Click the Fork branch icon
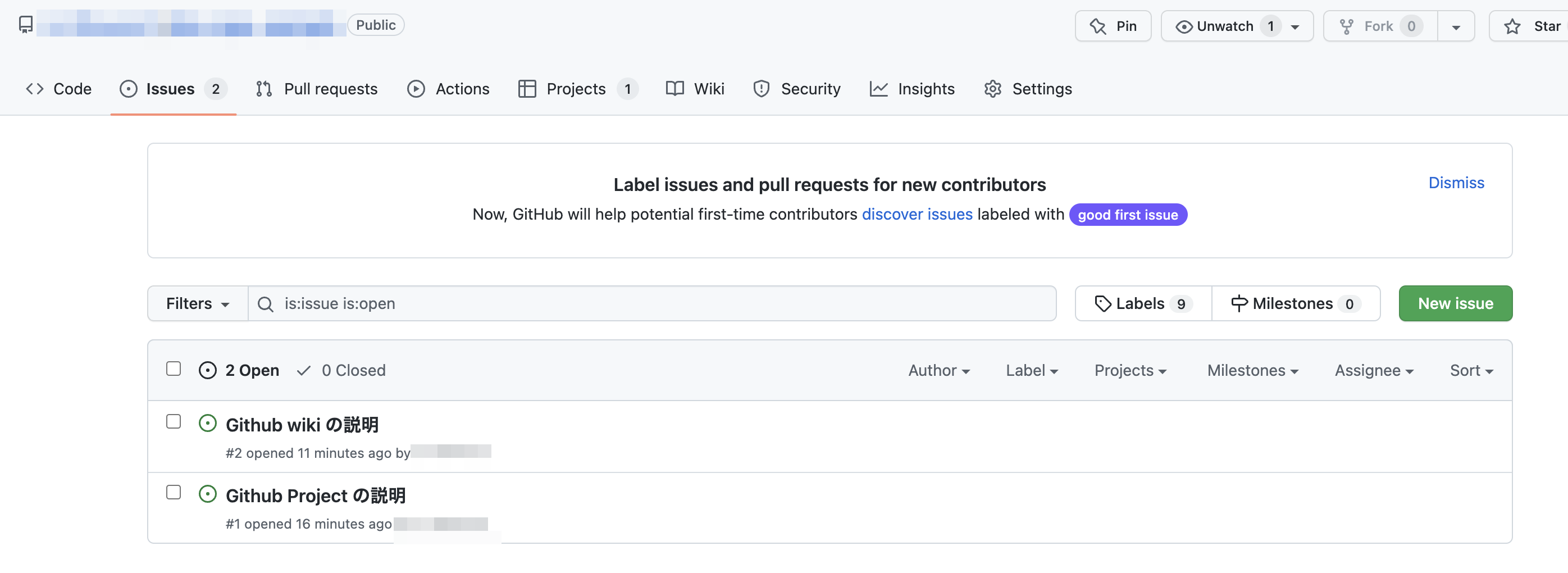The width and height of the screenshot is (1568, 573). pos(1346,26)
